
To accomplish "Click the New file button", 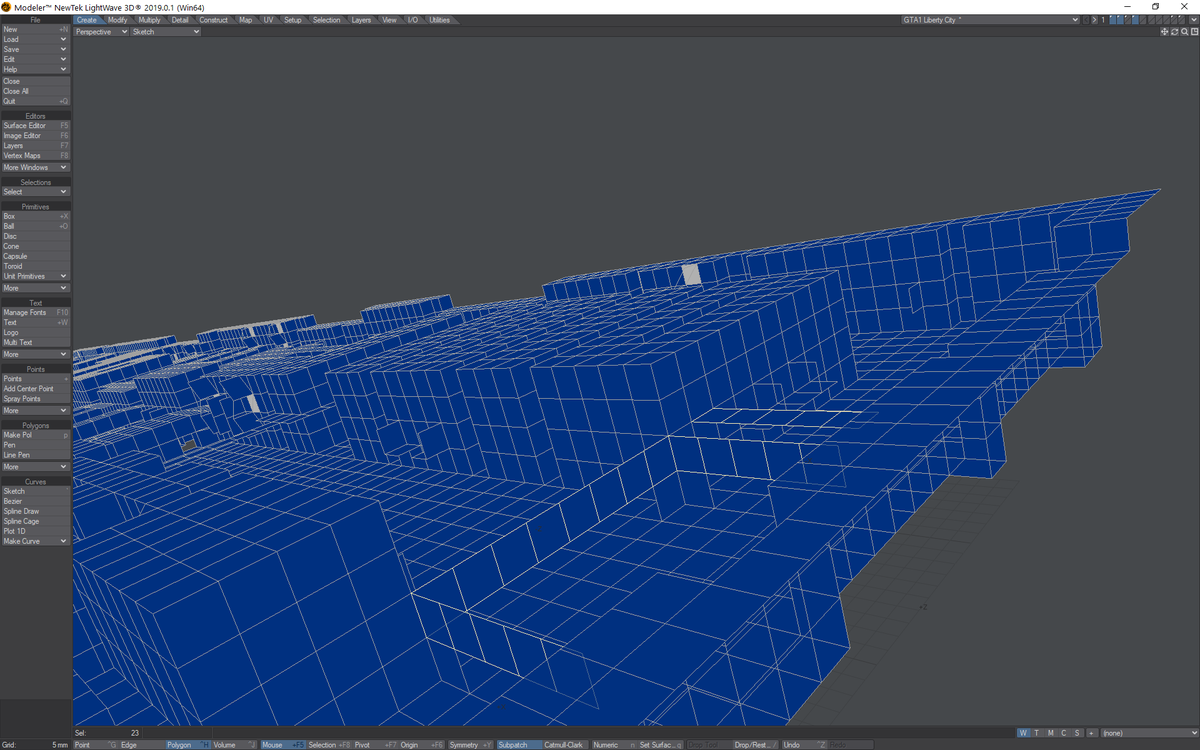I will coord(35,30).
